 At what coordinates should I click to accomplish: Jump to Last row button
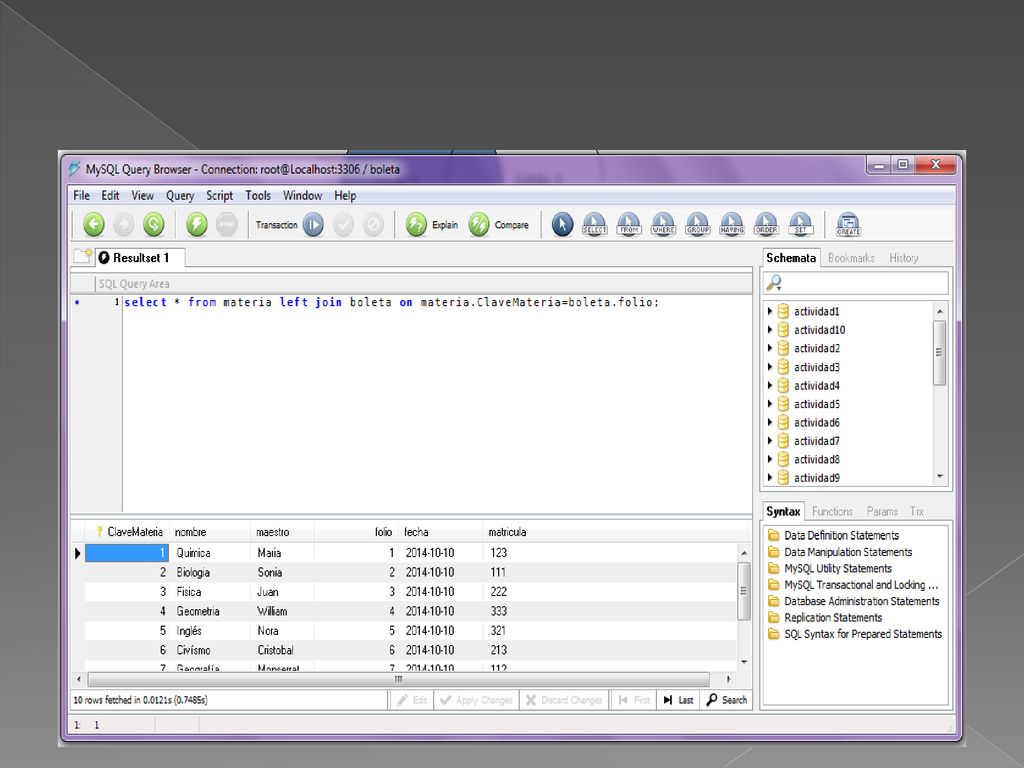(x=679, y=700)
